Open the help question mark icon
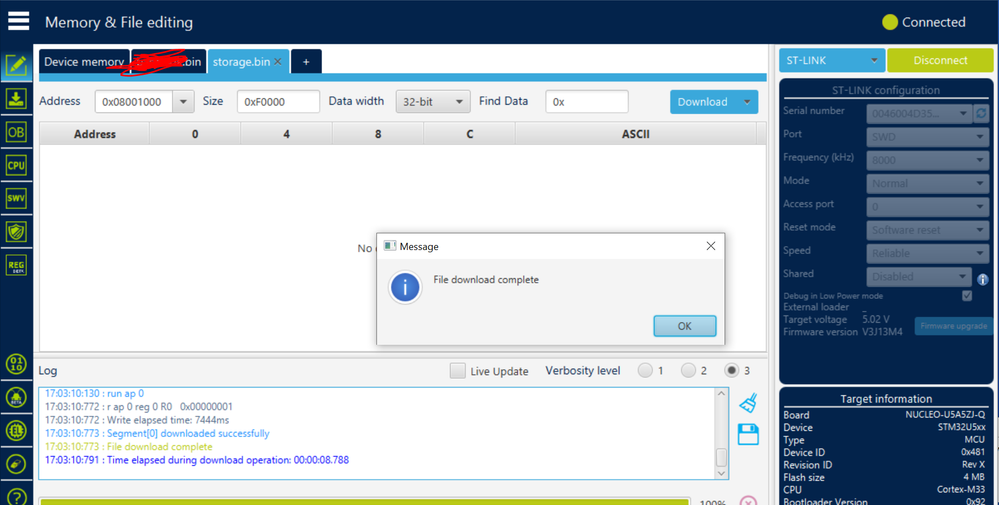 tap(16, 496)
